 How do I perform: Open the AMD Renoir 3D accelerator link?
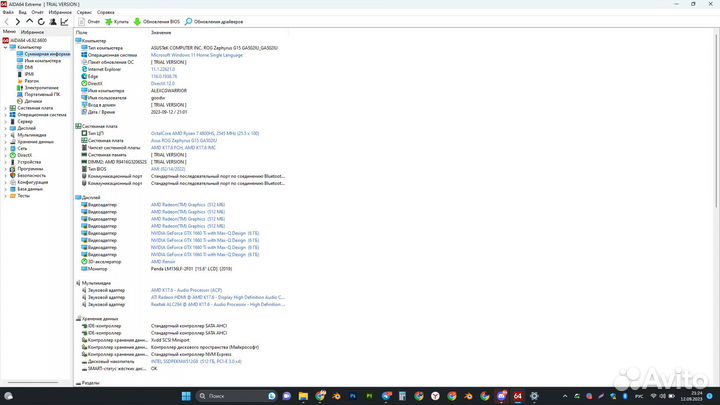pyautogui.click(x=163, y=262)
